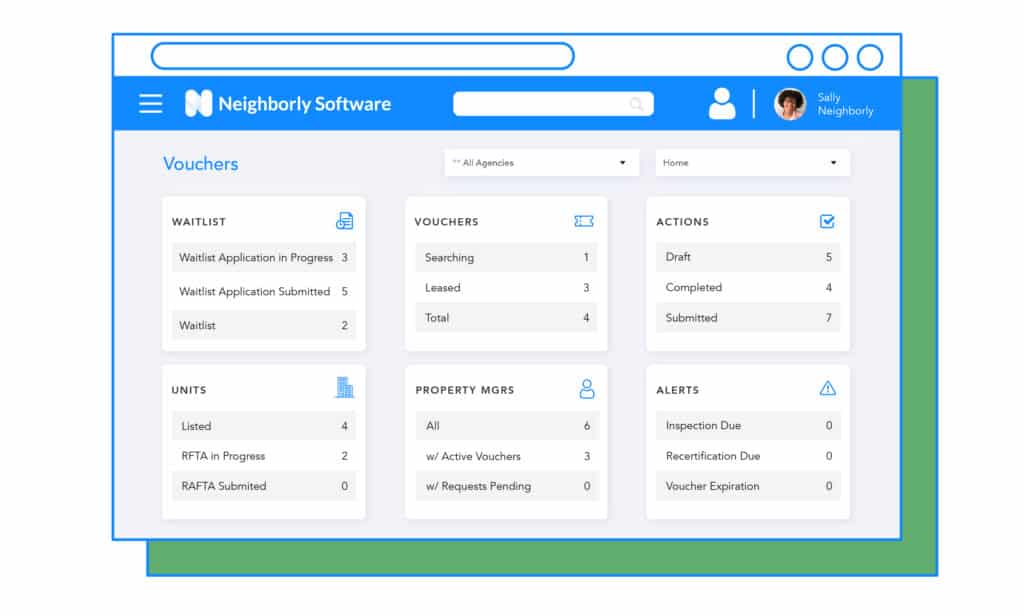Click the Alerts warning triangle icon
This screenshot has width=1024, height=615.
[827, 389]
